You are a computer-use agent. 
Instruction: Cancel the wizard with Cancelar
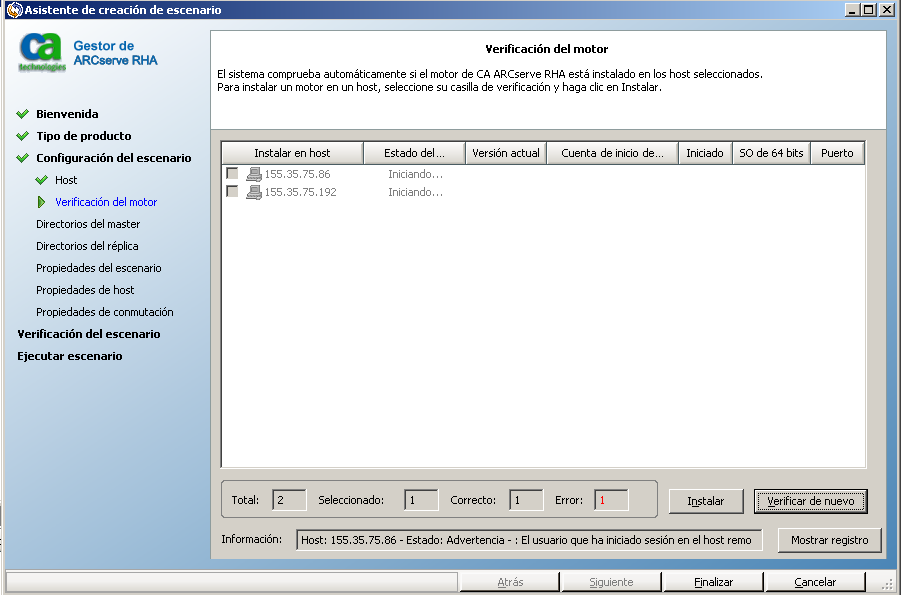click(815, 582)
